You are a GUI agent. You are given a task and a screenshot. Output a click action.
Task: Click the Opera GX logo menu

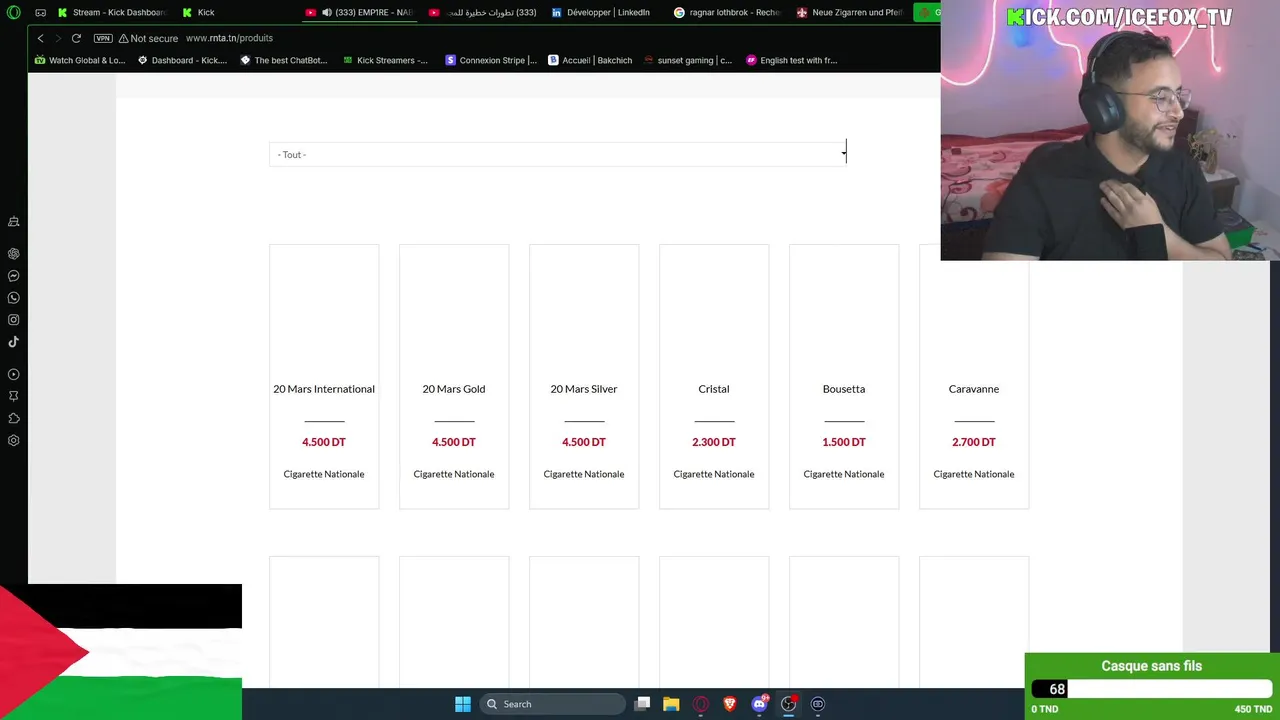click(x=13, y=13)
